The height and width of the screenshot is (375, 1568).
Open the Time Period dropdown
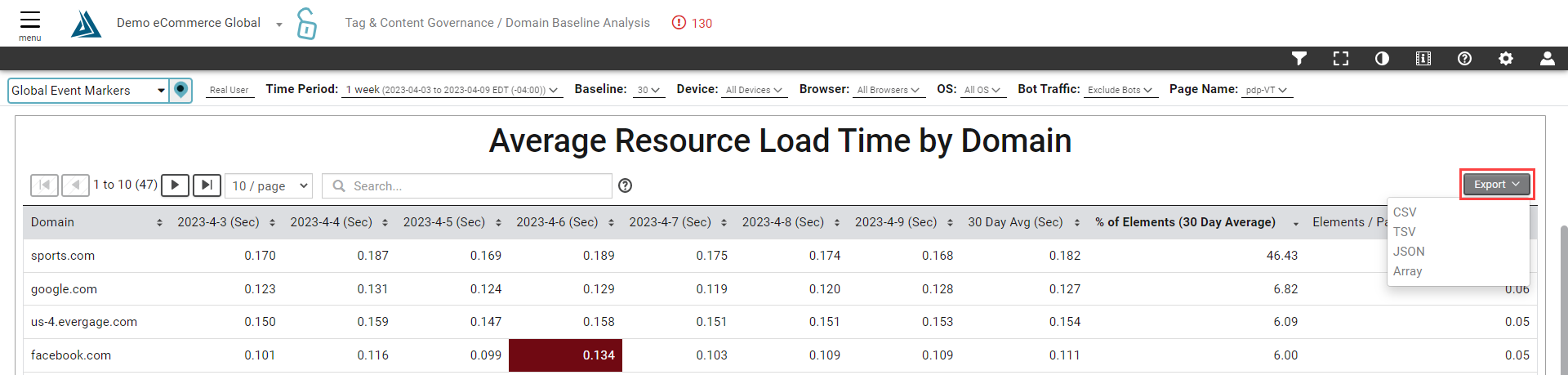452,90
